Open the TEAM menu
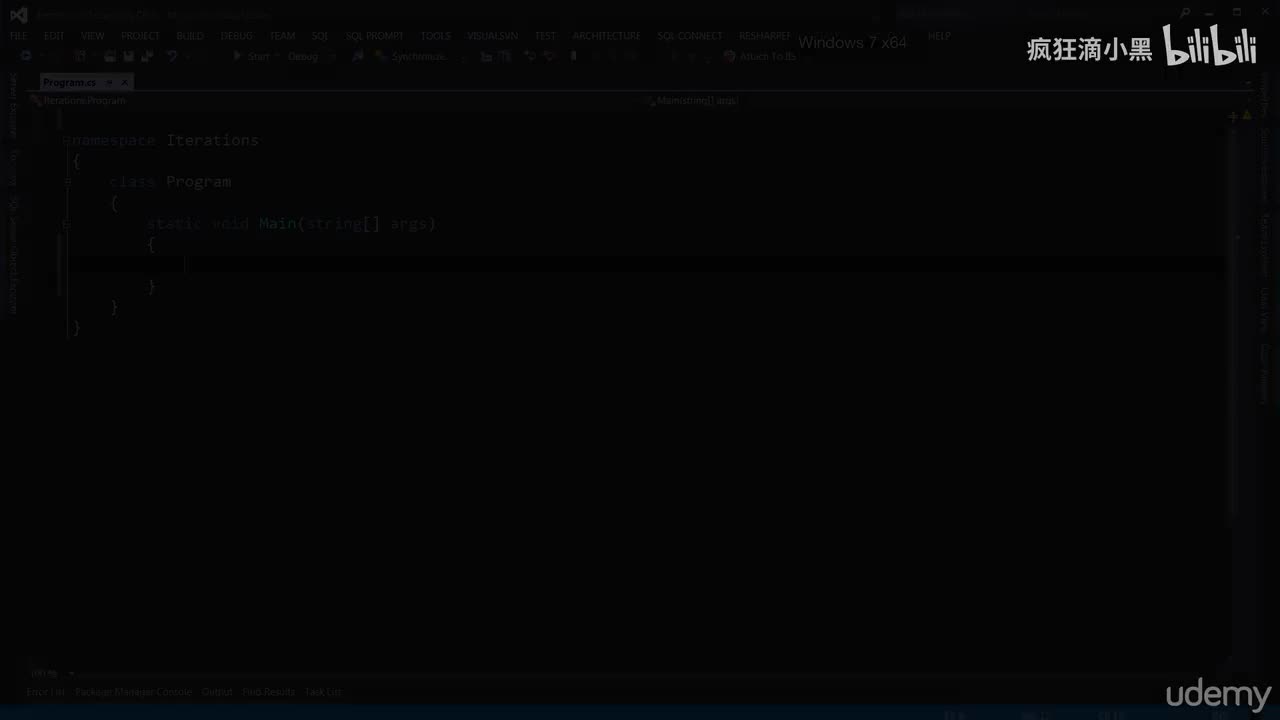Image resolution: width=1280 pixels, height=720 pixels. coord(283,36)
